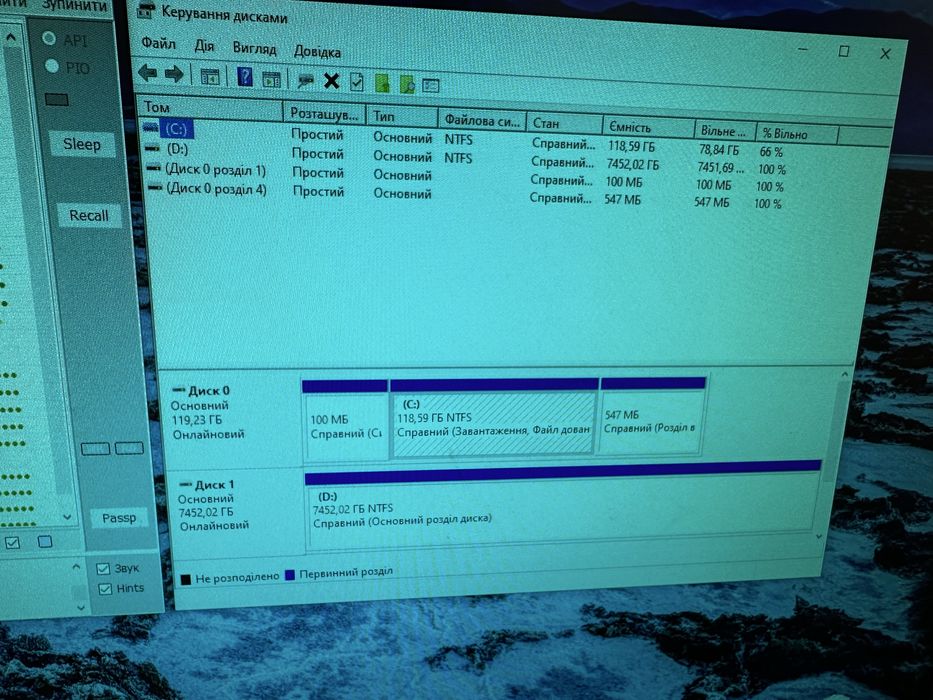Open the Вигляд menu
933x700 pixels.
tap(254, 49)
